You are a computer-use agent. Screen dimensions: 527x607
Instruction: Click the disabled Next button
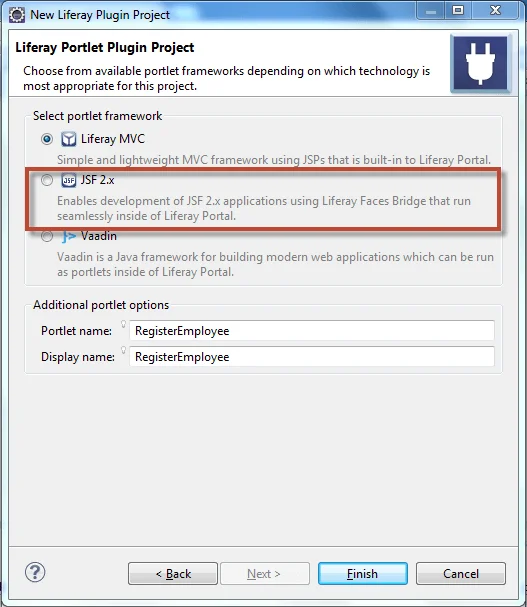point(265,574)
